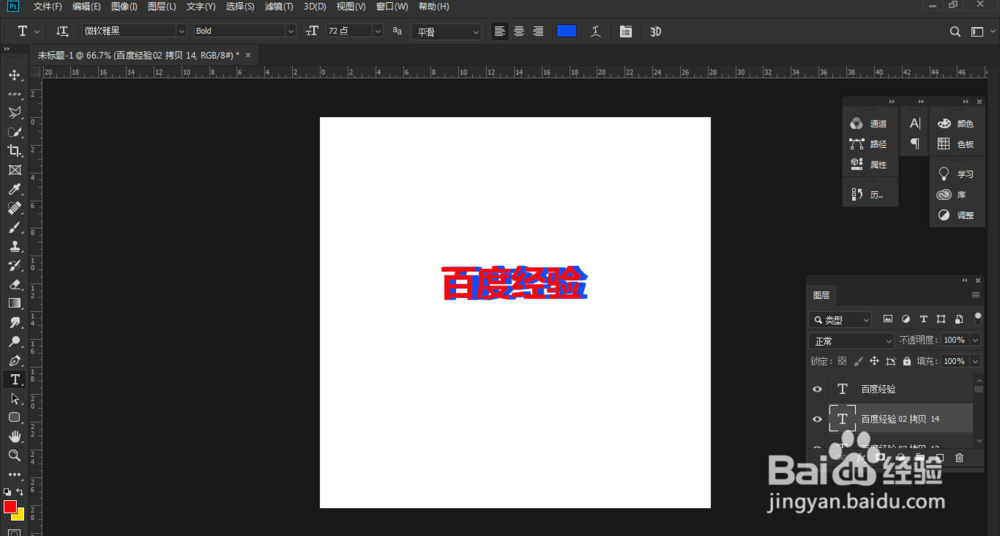
Task: Click the 3D button in options bar
Action: [x=655, y=31]
